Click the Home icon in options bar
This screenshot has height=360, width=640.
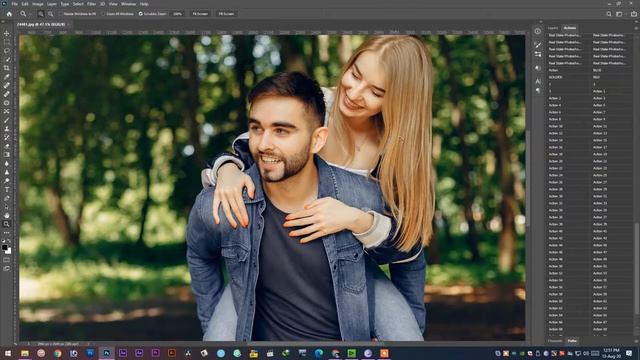click(x=9, y=14)
